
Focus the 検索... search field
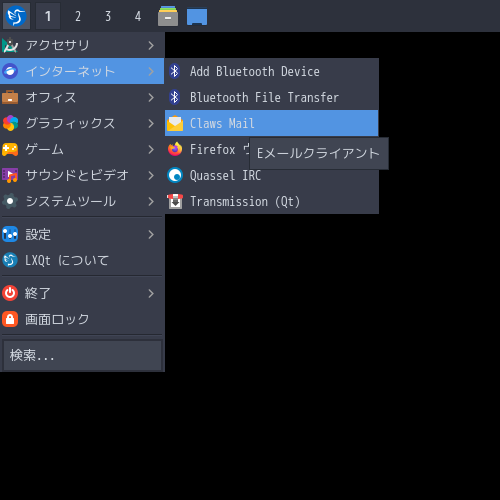pyautogui.click(x=82, y=355)
